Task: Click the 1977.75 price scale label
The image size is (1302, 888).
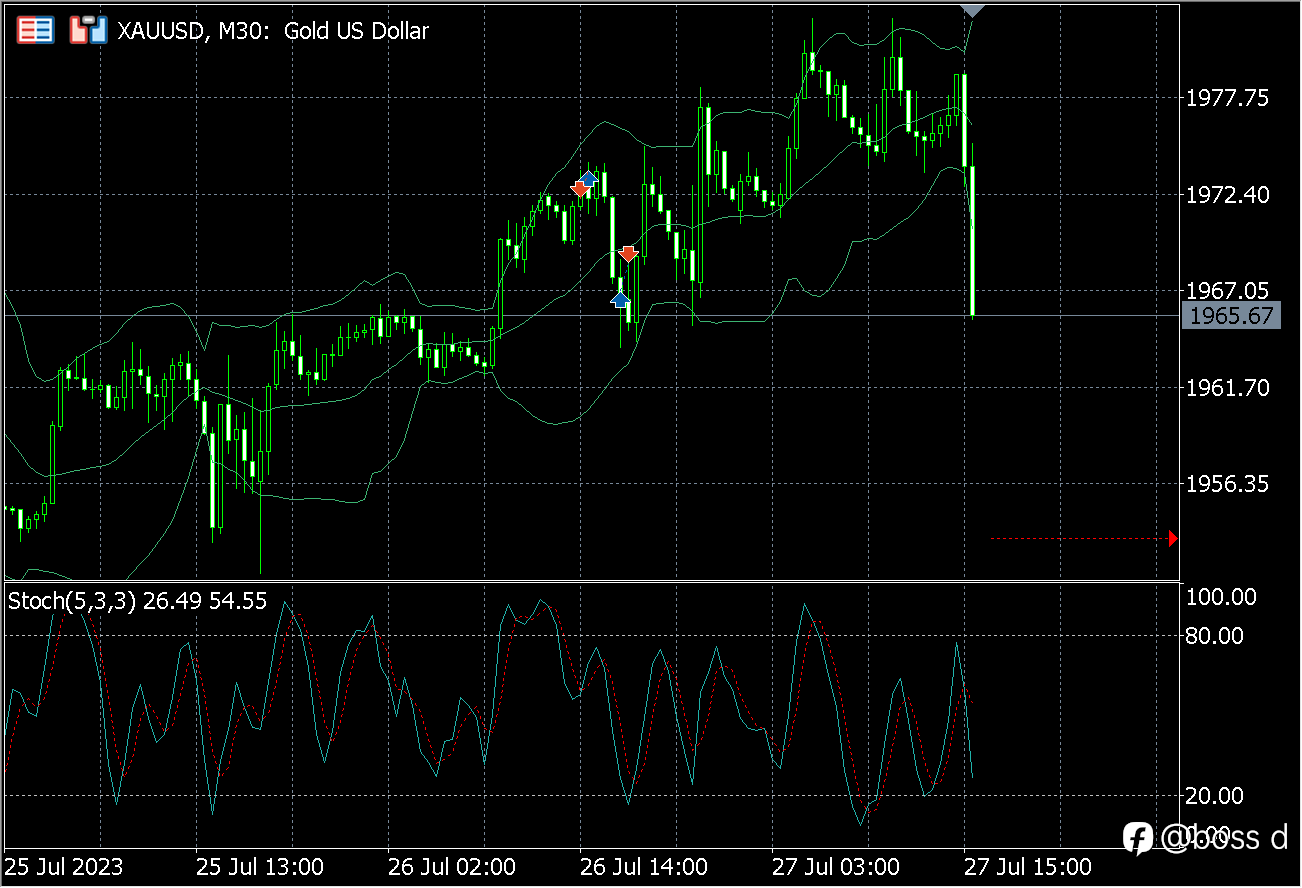Action: [x=1227, y=98]
